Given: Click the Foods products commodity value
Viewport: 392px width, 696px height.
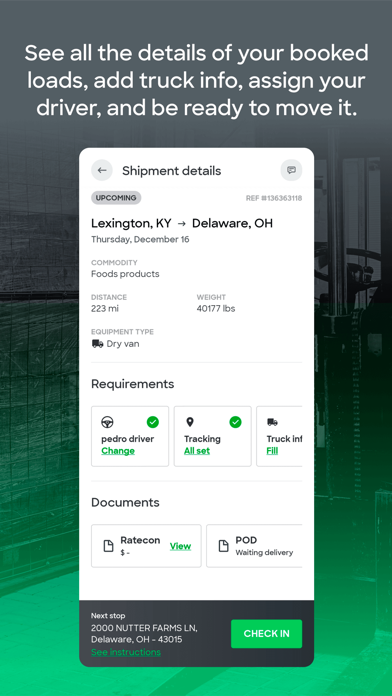Looking at the screenshot, I should point(125,274).
